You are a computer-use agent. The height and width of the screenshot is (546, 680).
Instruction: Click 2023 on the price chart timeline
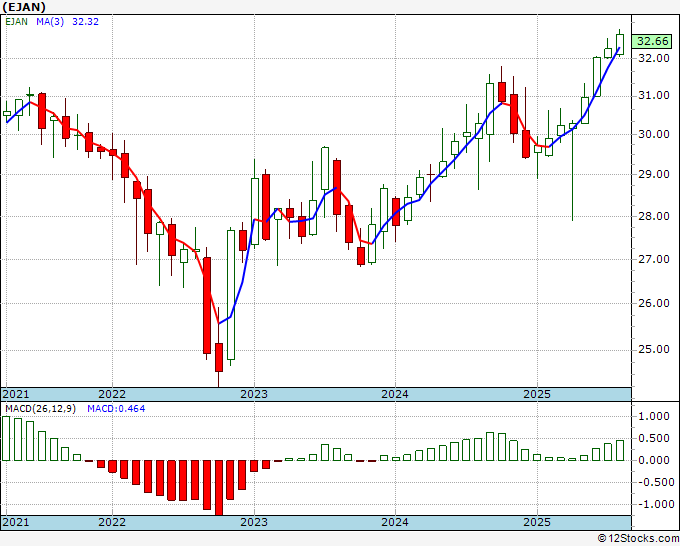point(254,394)
